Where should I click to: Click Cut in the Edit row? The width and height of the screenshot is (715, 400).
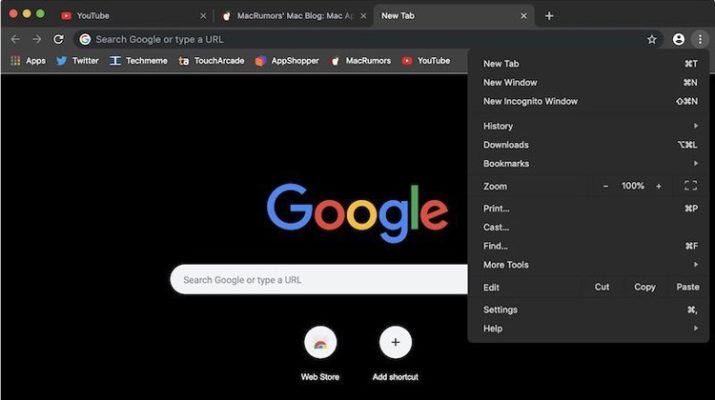coord(602,287)
